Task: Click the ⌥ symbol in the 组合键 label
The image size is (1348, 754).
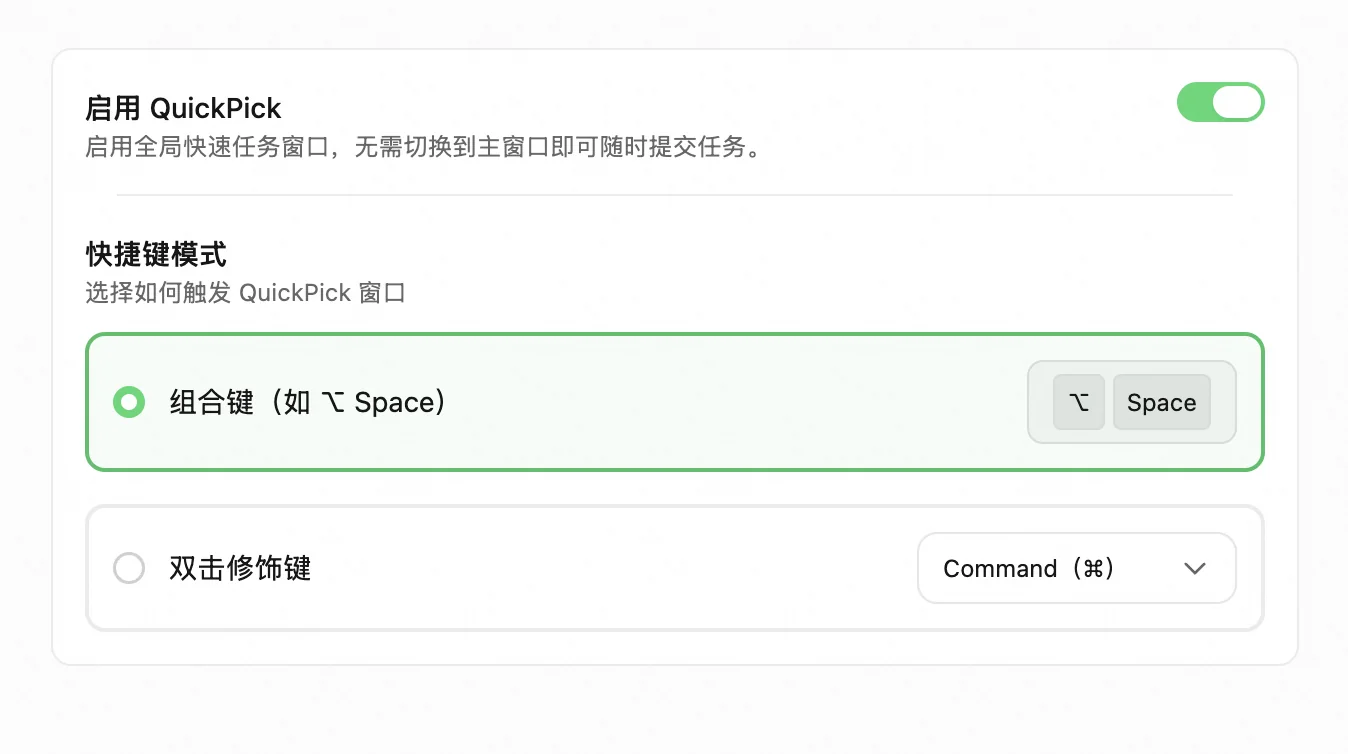Action: [x=333, y=403]
